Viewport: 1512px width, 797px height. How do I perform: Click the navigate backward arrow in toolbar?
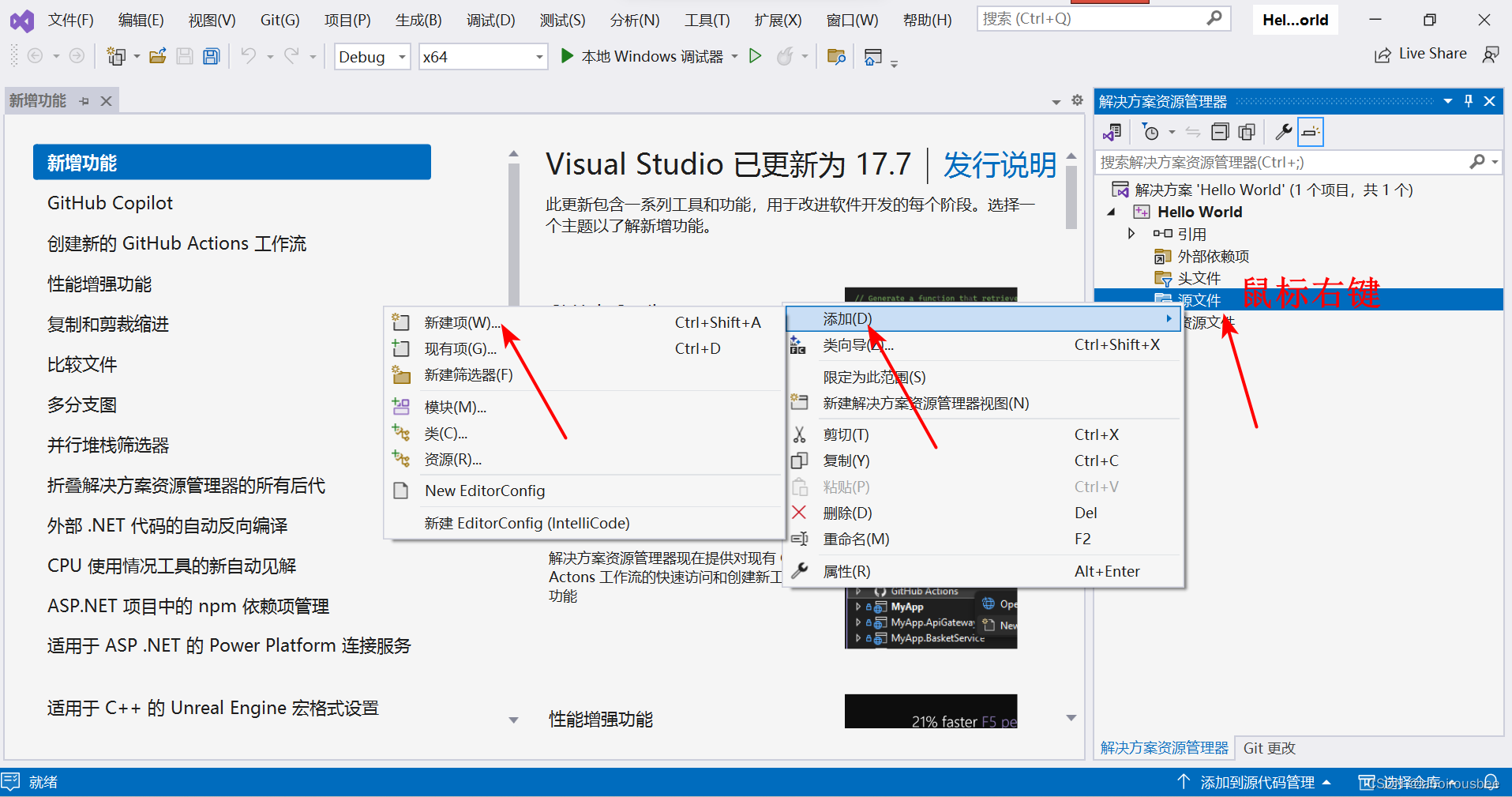click(35, 56)
